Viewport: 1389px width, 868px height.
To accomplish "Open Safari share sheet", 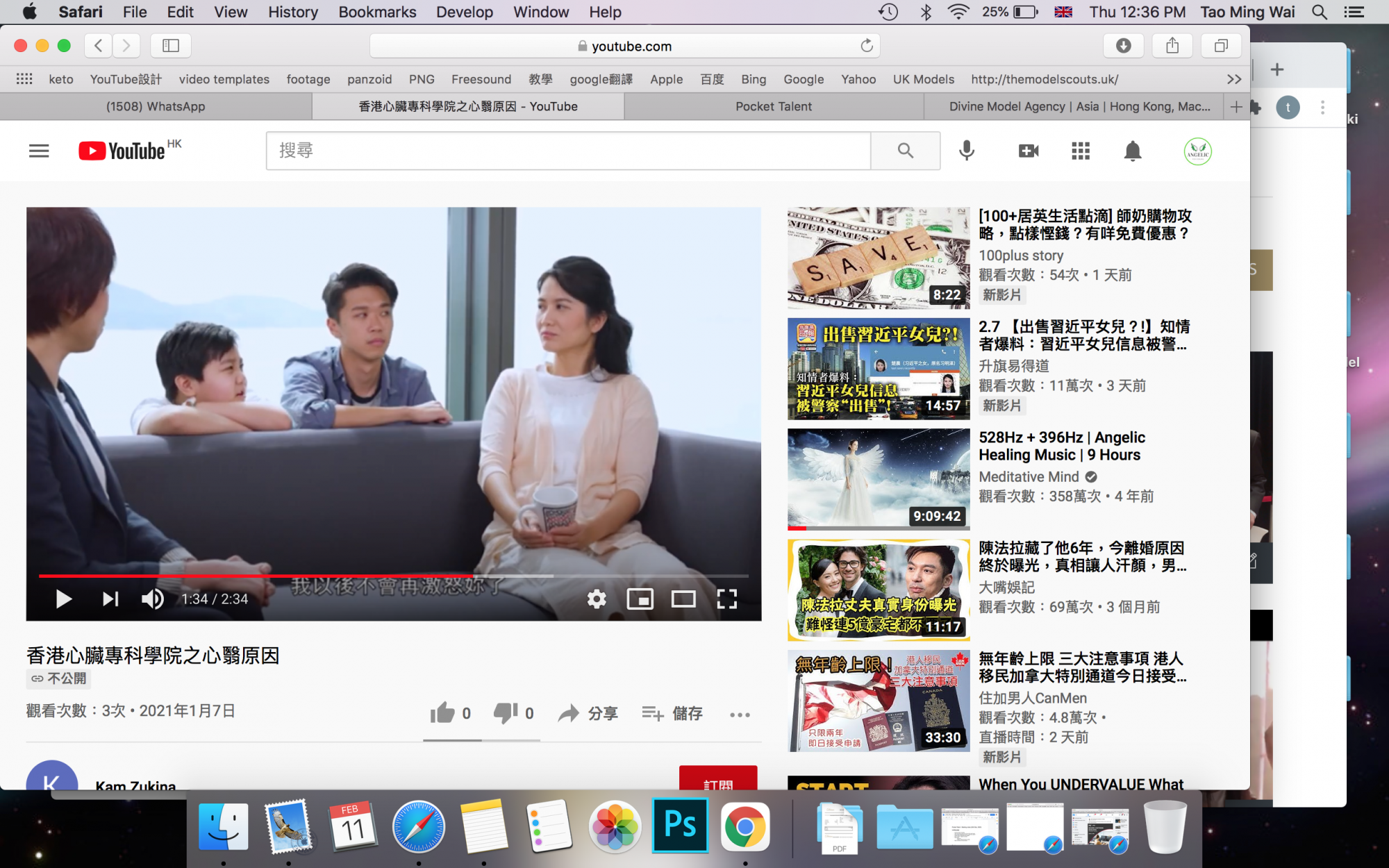I will pyautogui.click(x=1172, y=46).
